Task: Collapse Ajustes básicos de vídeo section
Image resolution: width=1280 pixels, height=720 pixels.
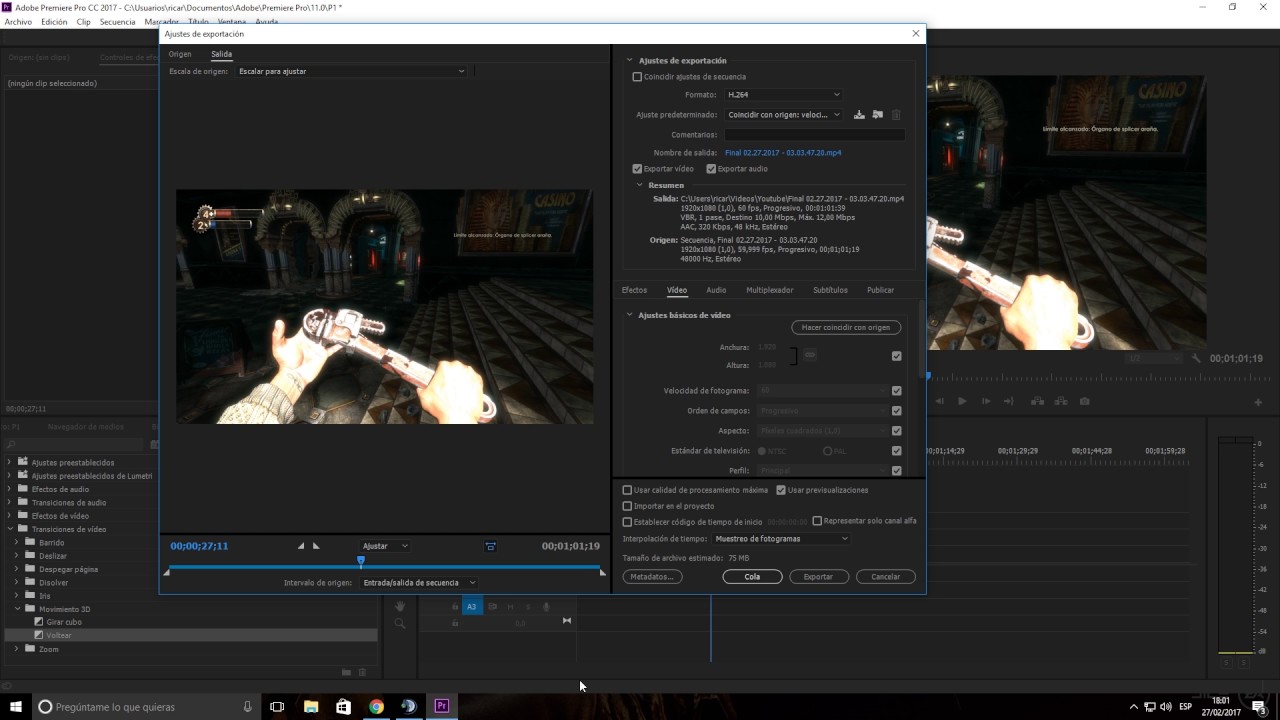Action: tap(630, 315)
